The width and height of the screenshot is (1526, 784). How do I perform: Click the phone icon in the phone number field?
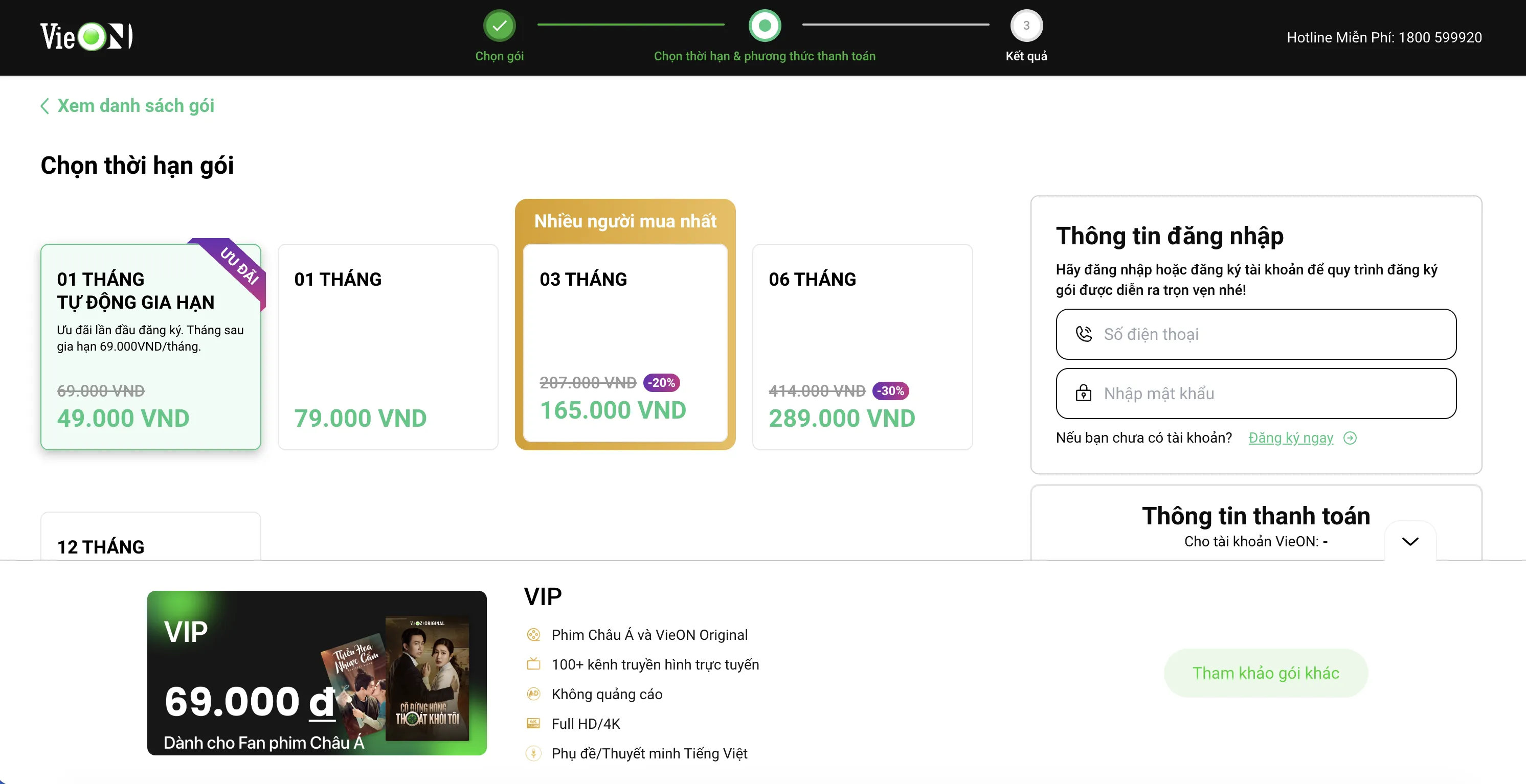(1084, 334)
